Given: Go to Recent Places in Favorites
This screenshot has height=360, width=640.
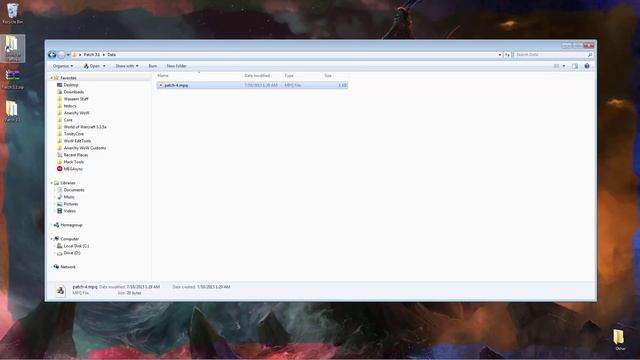Looking at the screenshot, I should click(x=76, y=155).
